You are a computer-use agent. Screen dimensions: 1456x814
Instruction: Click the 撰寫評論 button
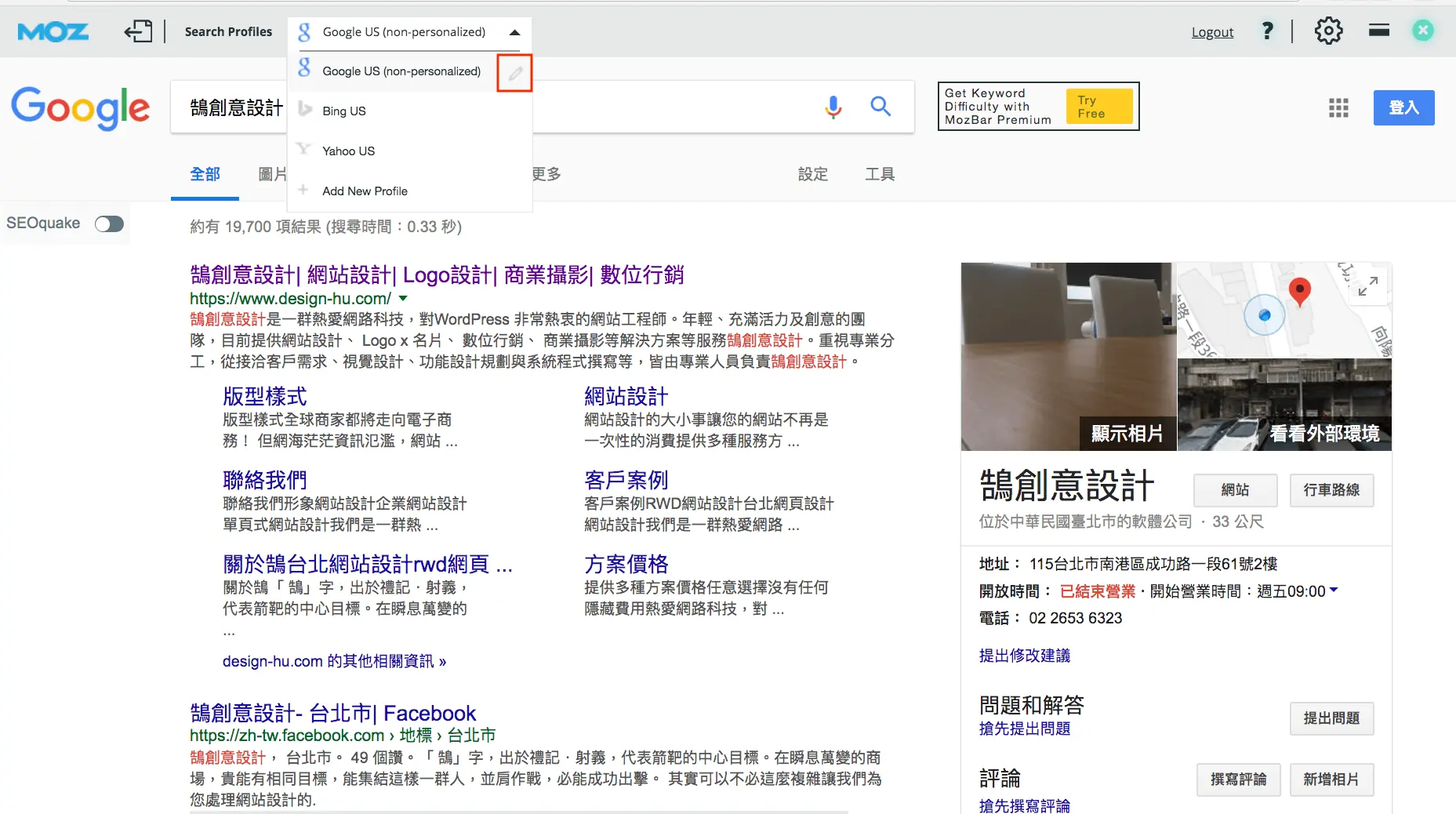(x=1238, y=779)
